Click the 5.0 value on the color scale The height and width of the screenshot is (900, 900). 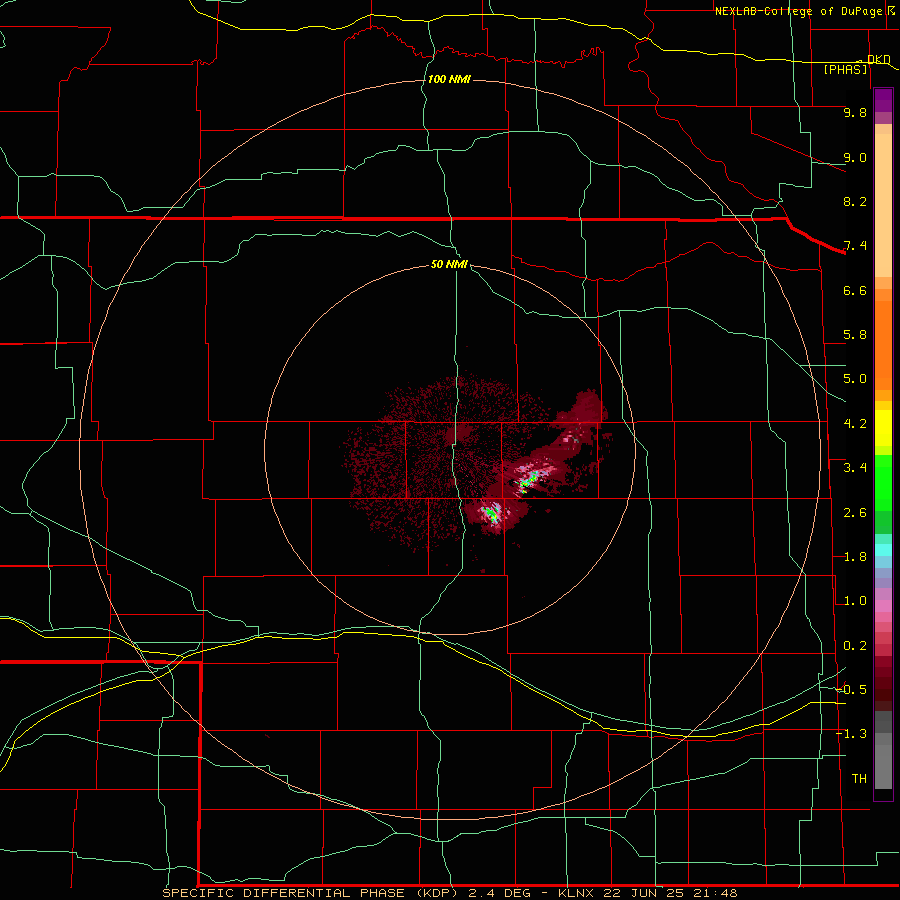855,379
